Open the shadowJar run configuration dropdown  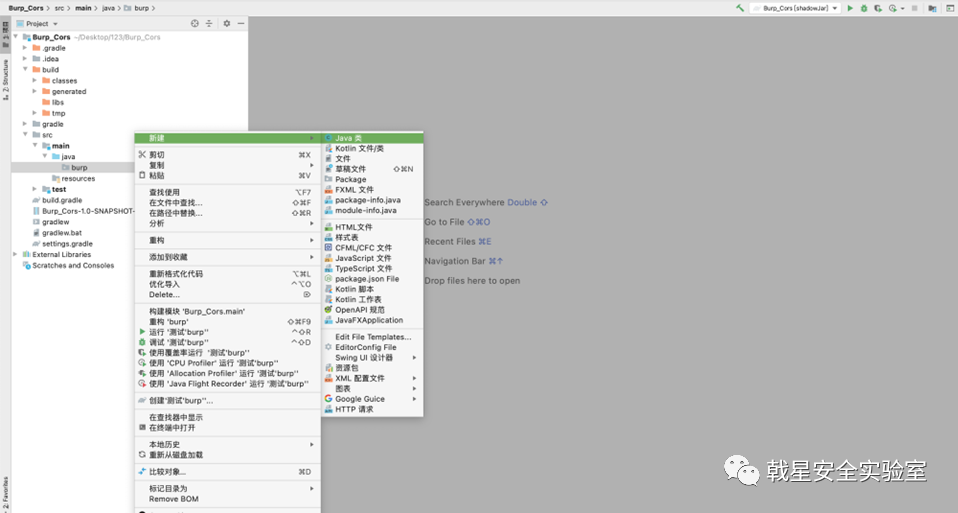coord(795,8)
